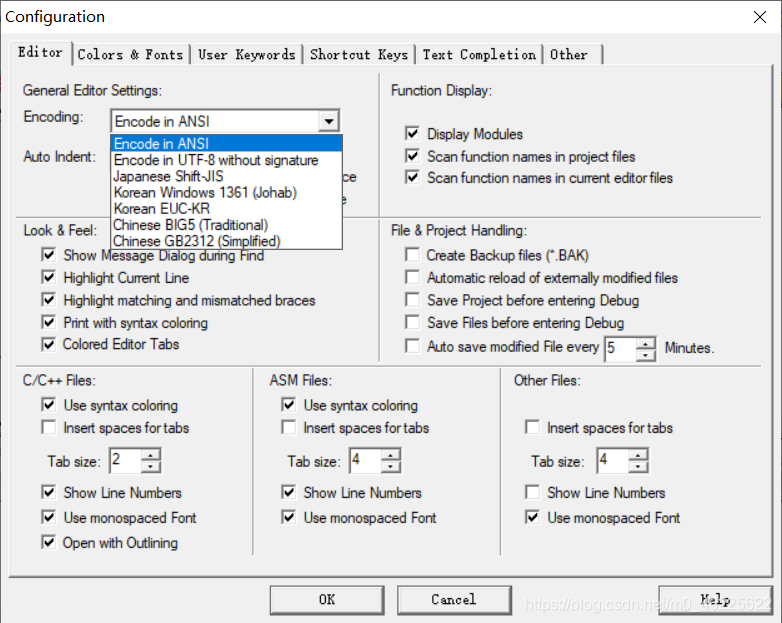Image resolution: width=782 pixels, height=623 pixels.
Task: Toggle ASM Show Line Numbers
Action: click(x=289, y=493)
